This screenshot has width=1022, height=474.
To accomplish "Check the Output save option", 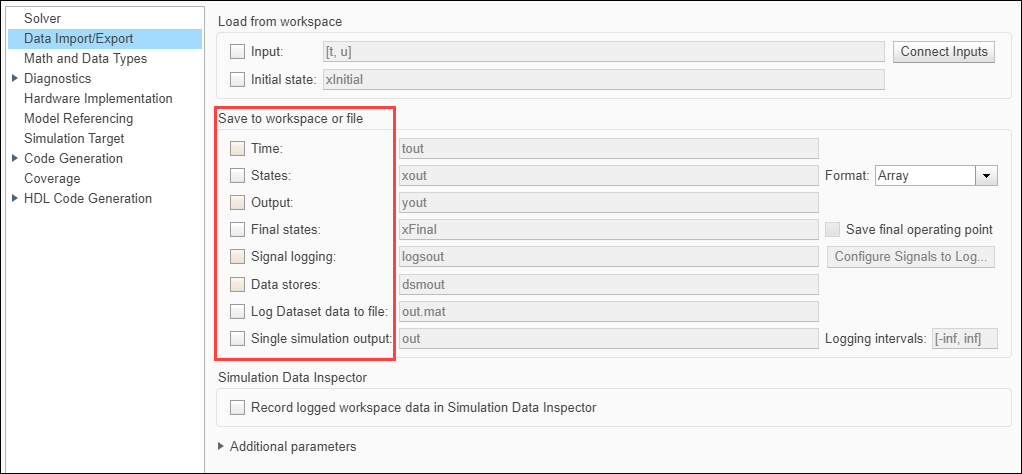I will point(237,203).
